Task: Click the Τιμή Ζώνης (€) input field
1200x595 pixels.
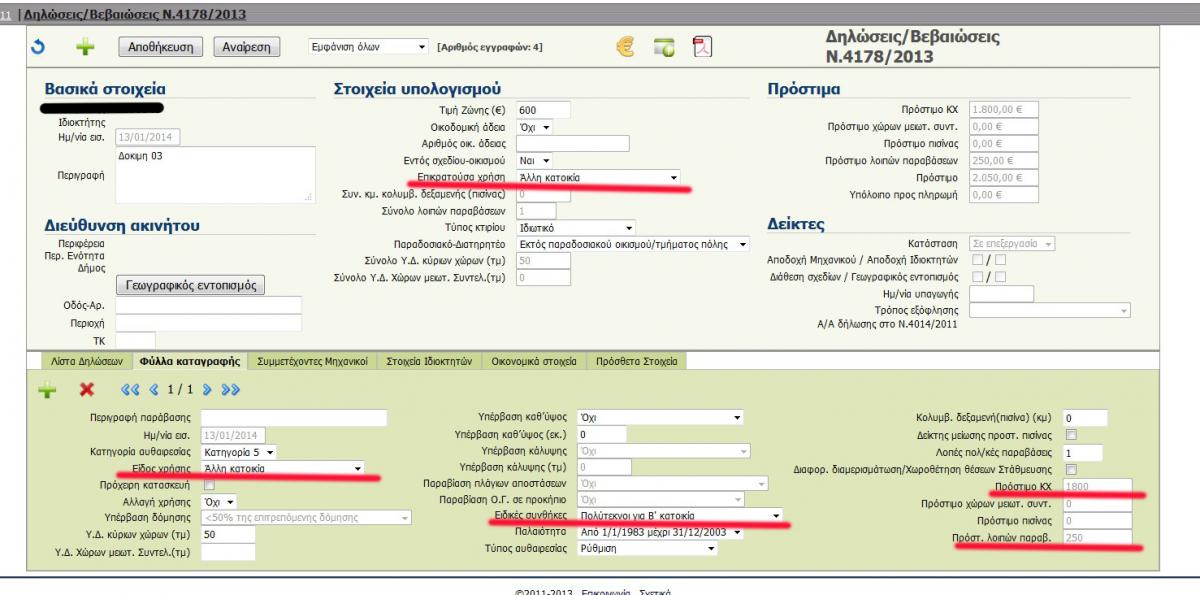Action: pos(544,110)
